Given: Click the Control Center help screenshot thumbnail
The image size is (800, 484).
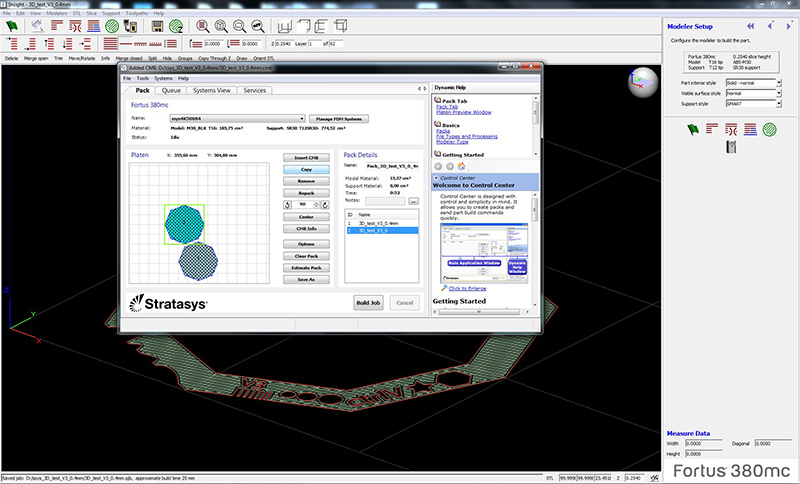Looking at the screenshot, I should click(484, 253).
